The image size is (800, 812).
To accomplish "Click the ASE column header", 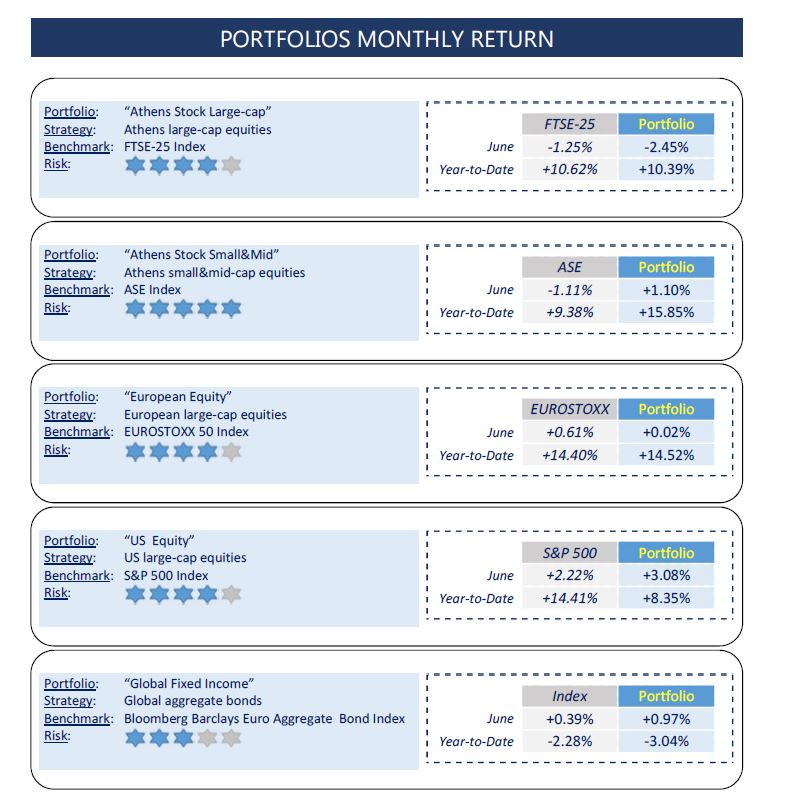I will [569, 267].
